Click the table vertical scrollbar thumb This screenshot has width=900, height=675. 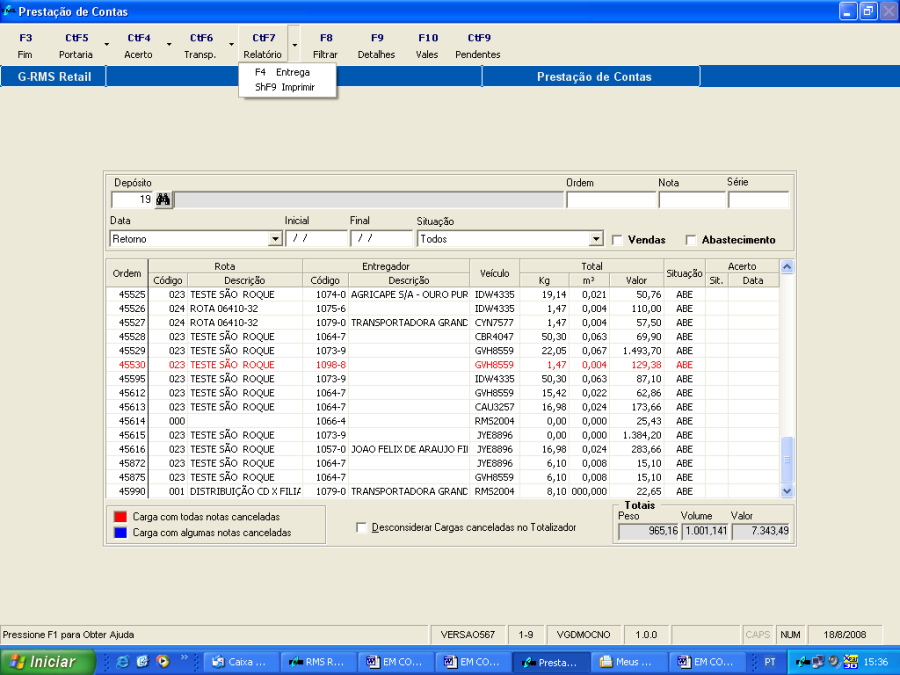pos(787,459)
